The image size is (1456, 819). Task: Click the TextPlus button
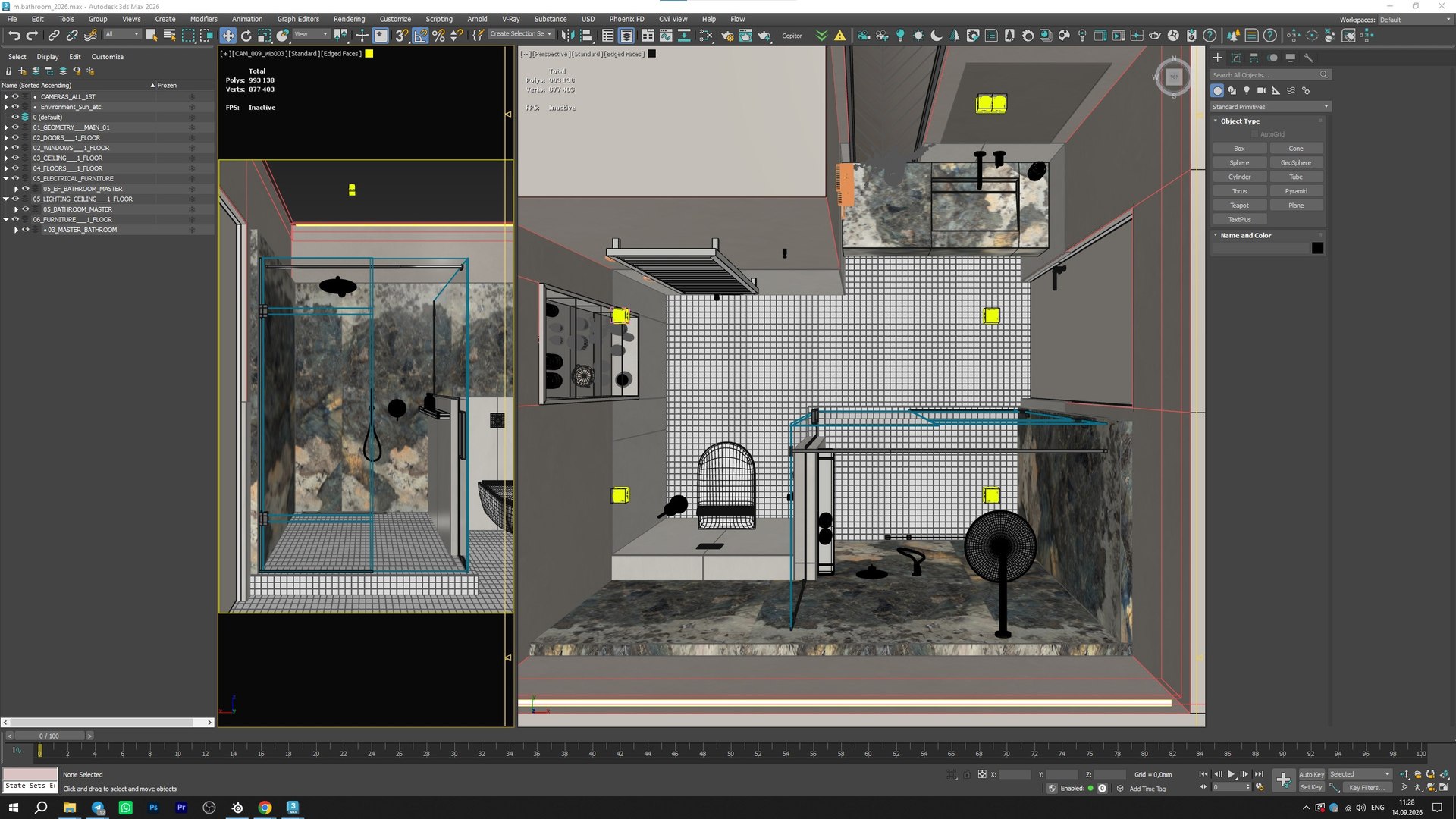pos(1239,220)
